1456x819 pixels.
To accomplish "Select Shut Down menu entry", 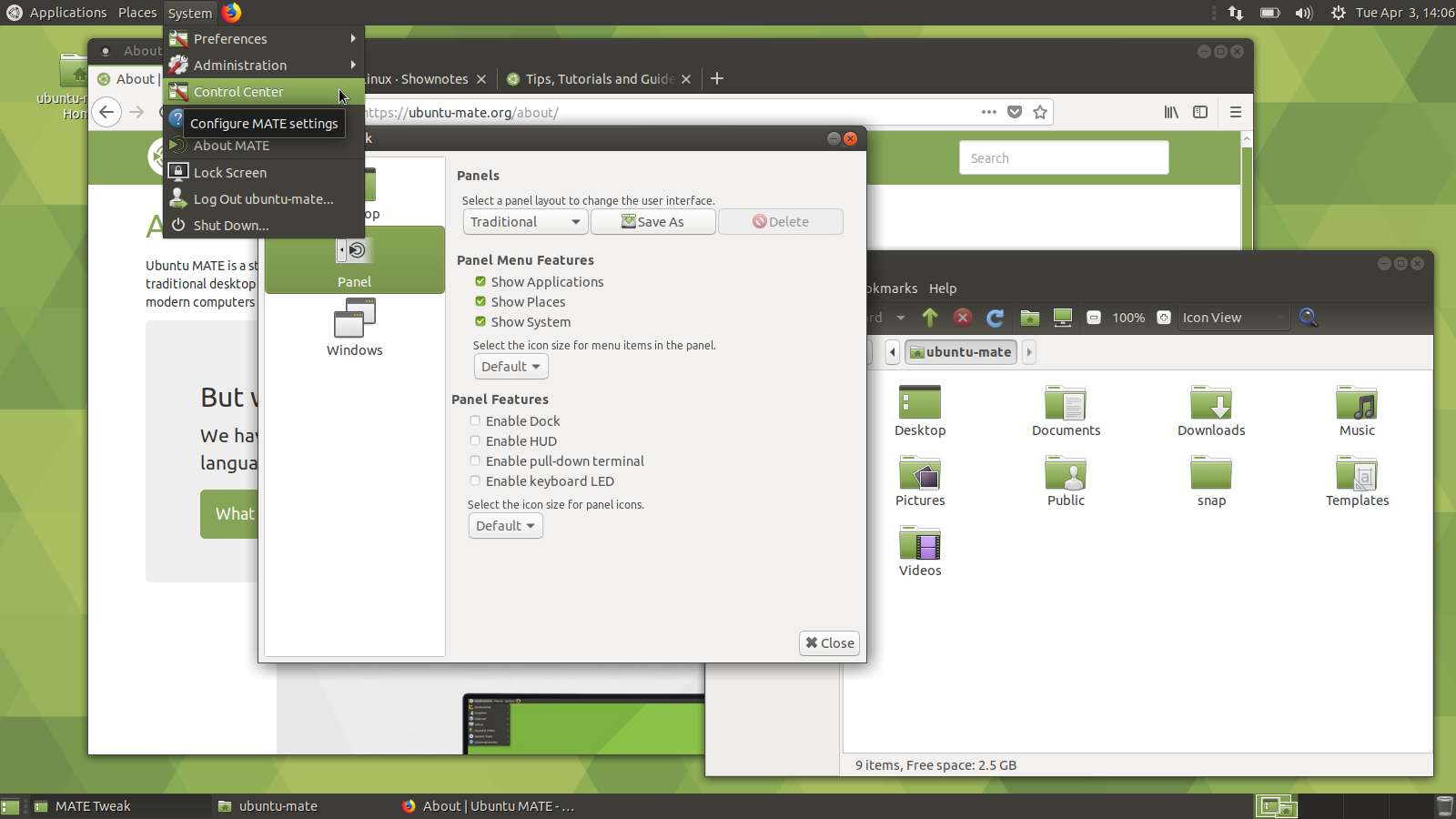I will coord(264,226).
